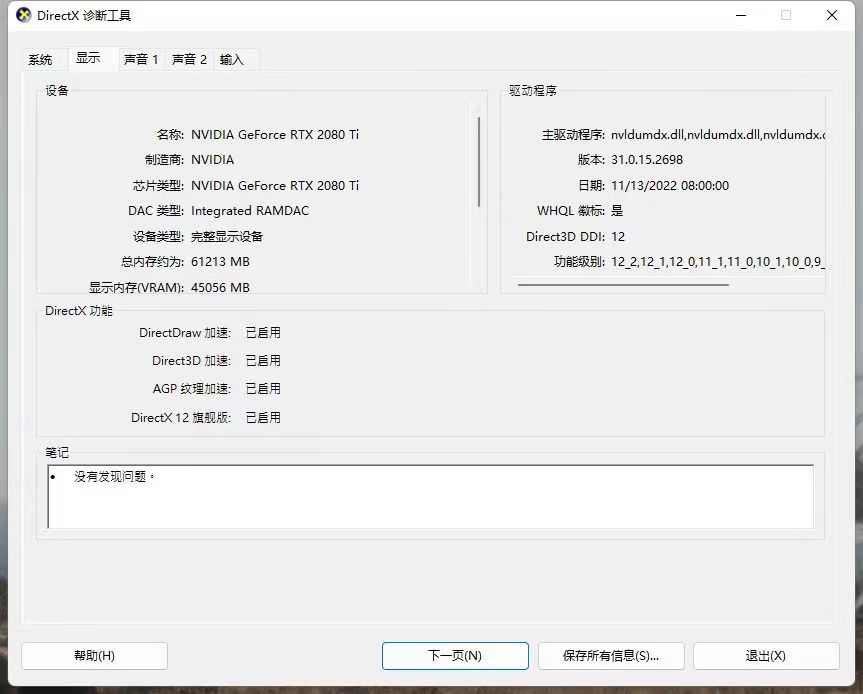Viewport: 863px width, 694px height.
Task: Click the DirectX title bar icon
Action: [x=24, y=15]
